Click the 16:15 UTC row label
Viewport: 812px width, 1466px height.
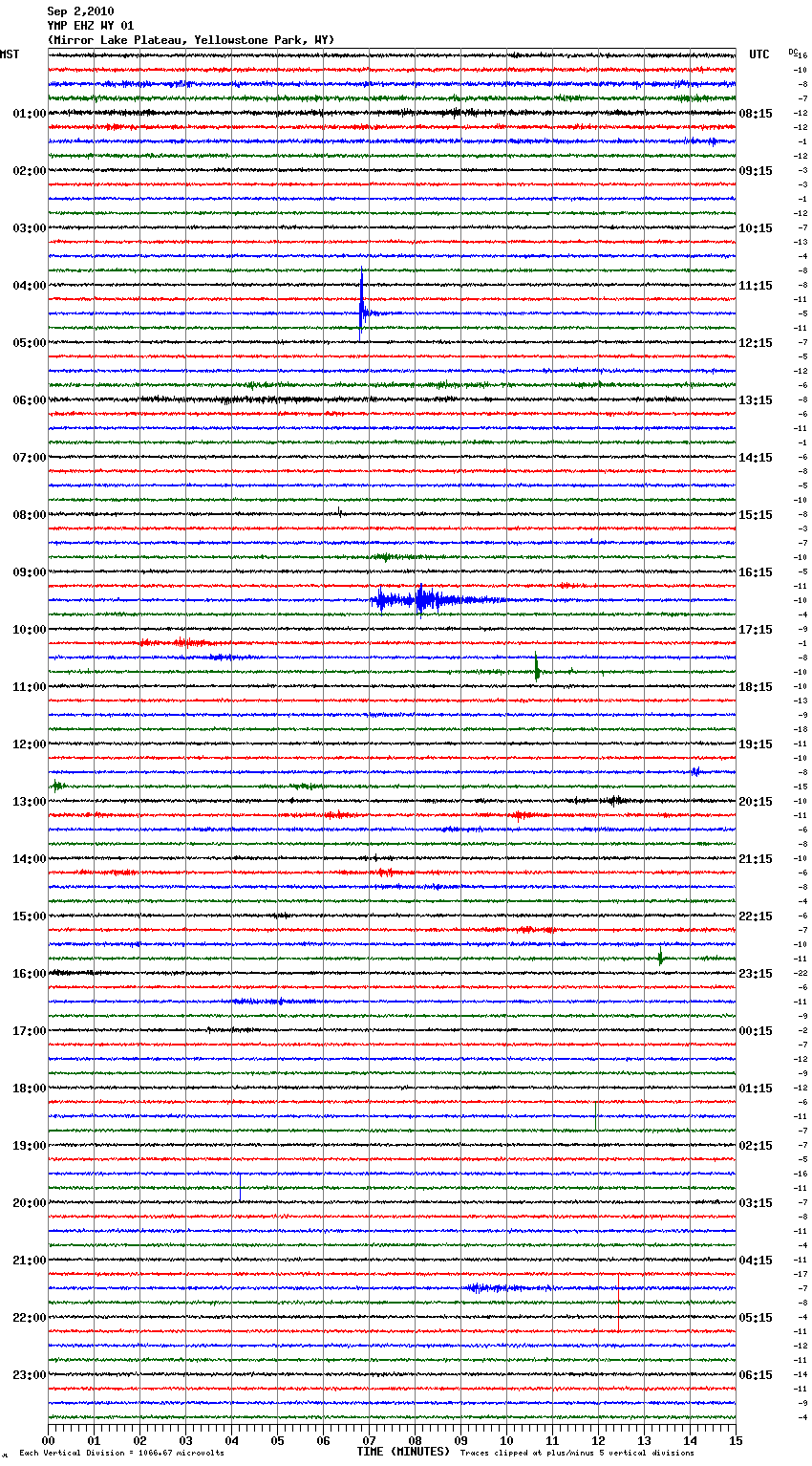756,572
